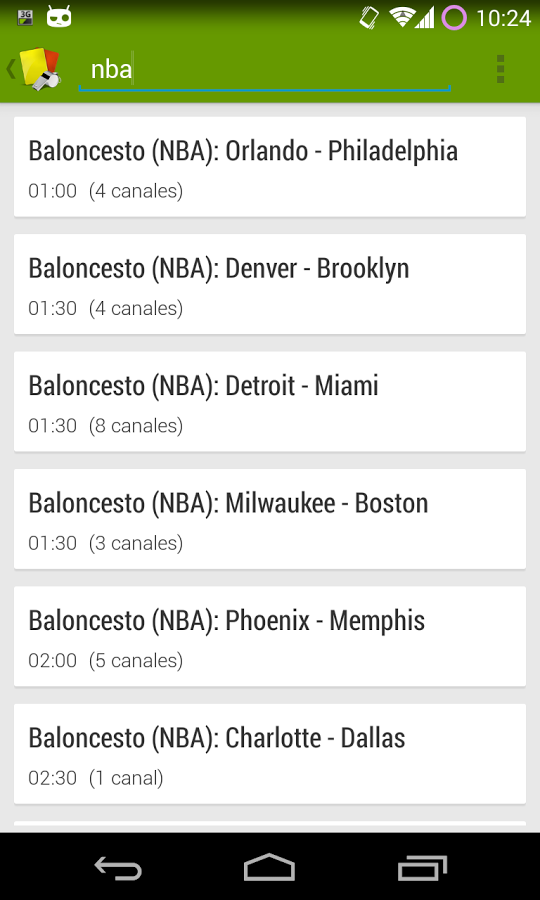Open the three-dot overflow menu
The width and height of the screenshot is (540, 900).
point(500,69)
